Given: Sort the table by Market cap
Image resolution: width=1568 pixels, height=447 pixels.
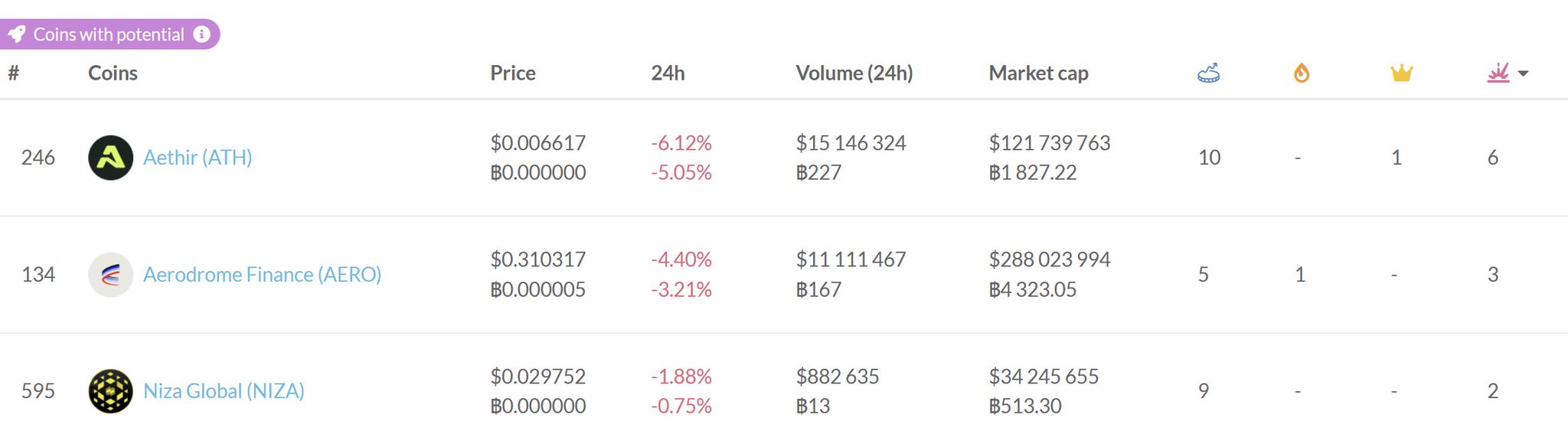Looking at the screenshot, I should [x=1038, y=73].
